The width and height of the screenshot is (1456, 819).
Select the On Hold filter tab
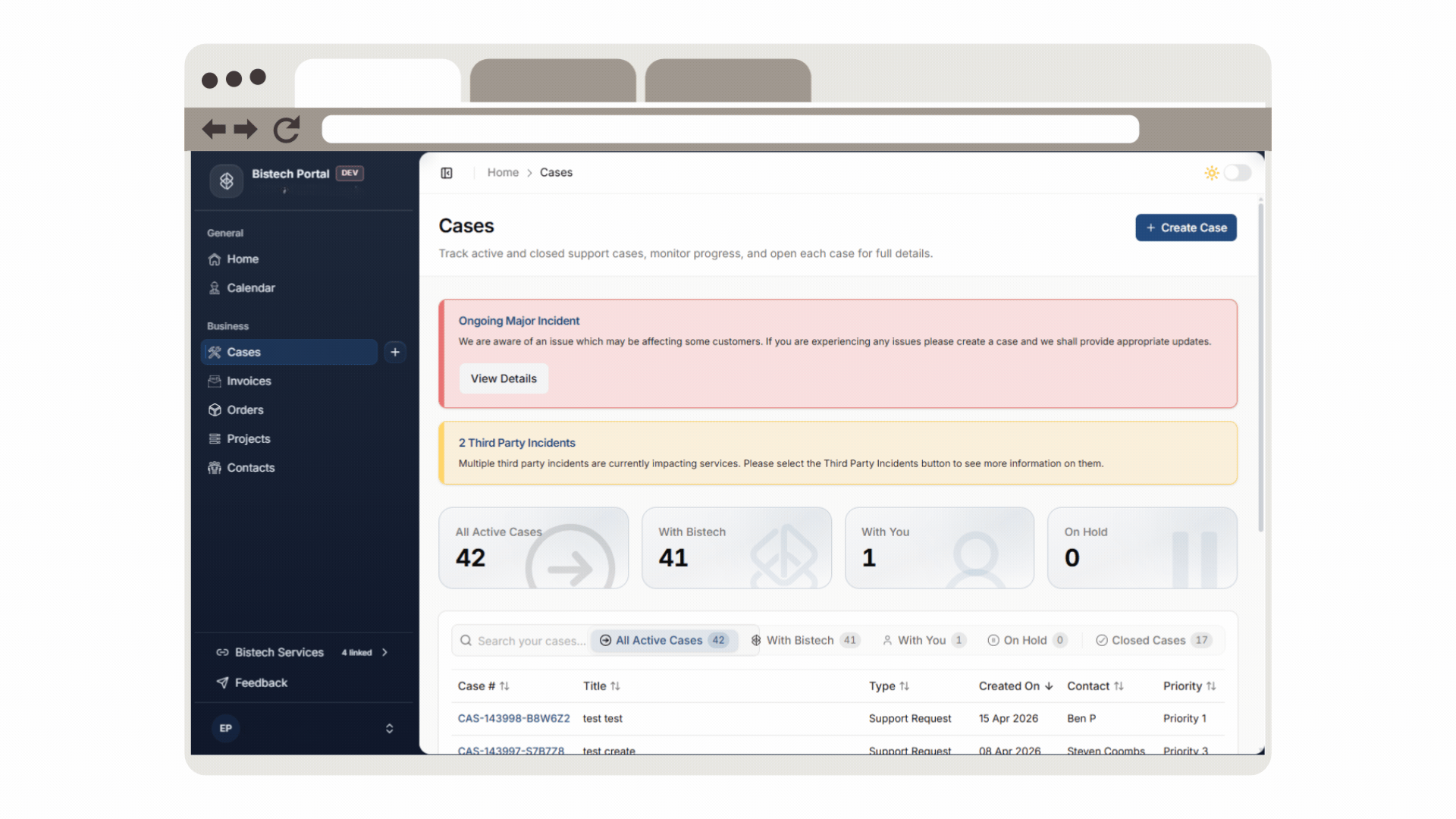tap(1027, 641)
